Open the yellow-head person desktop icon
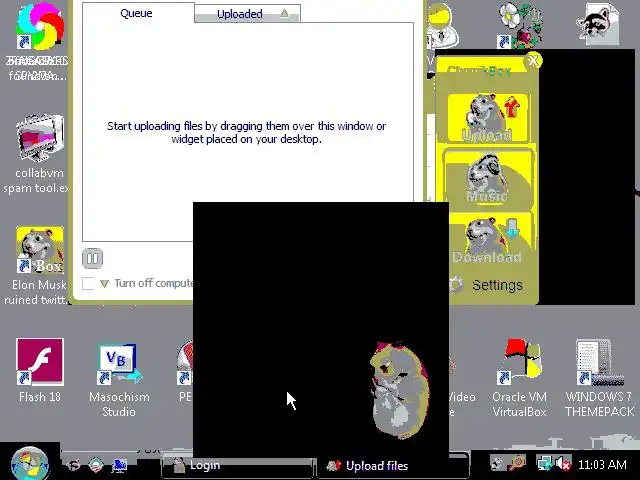Screen dimensions: 640x480 (x=442, y=26)
